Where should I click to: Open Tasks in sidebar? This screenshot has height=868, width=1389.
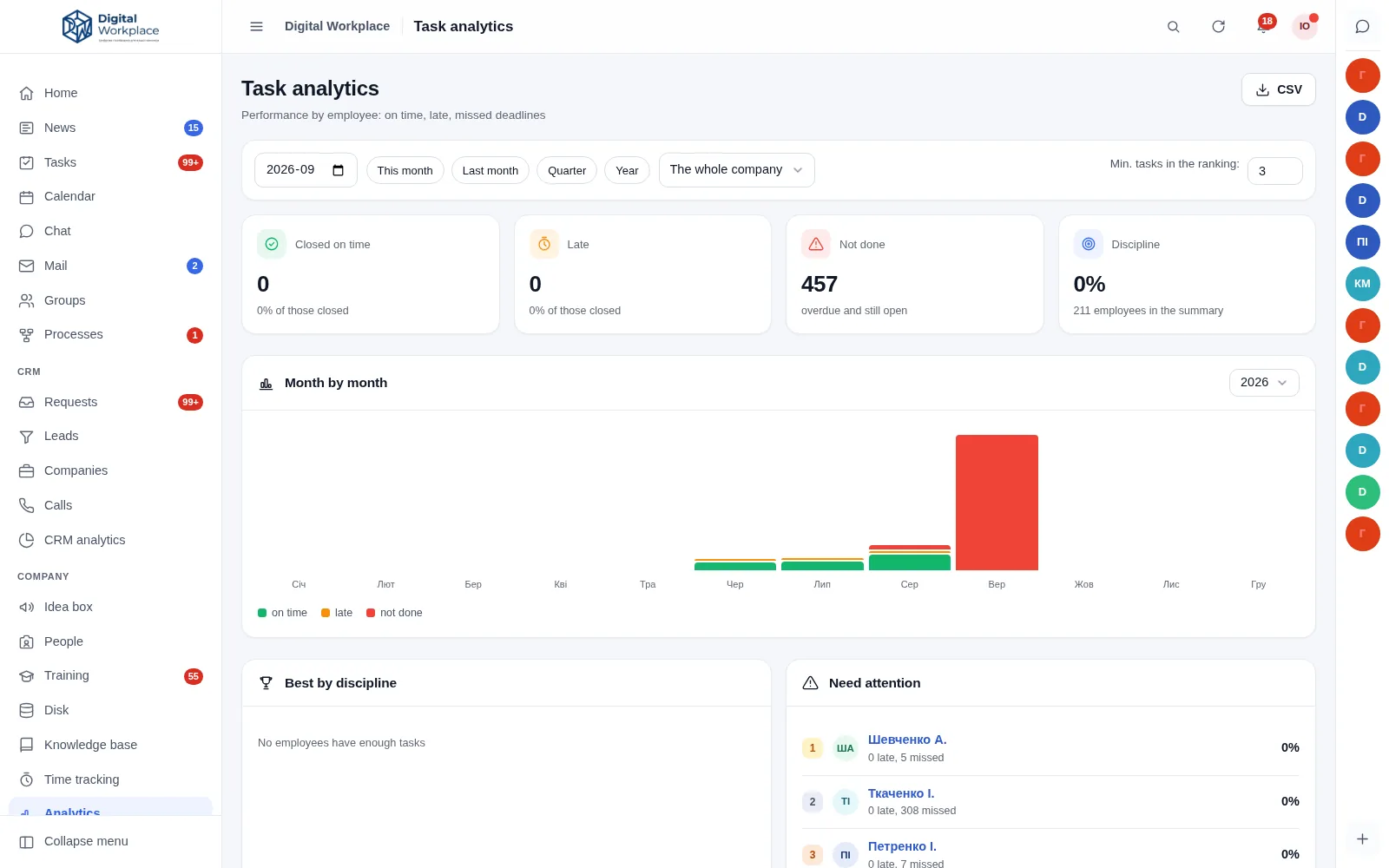(110, 162)
